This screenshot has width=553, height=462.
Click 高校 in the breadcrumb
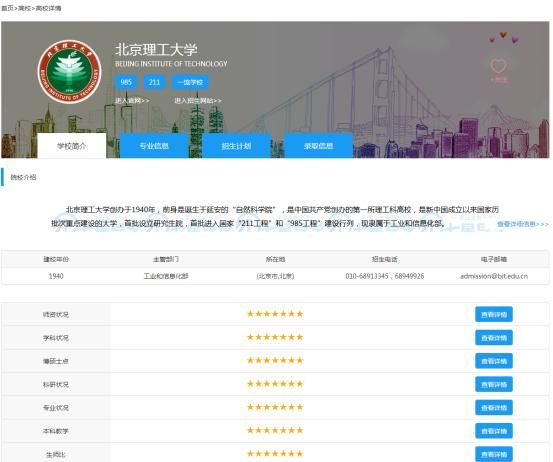coord(24,8)
